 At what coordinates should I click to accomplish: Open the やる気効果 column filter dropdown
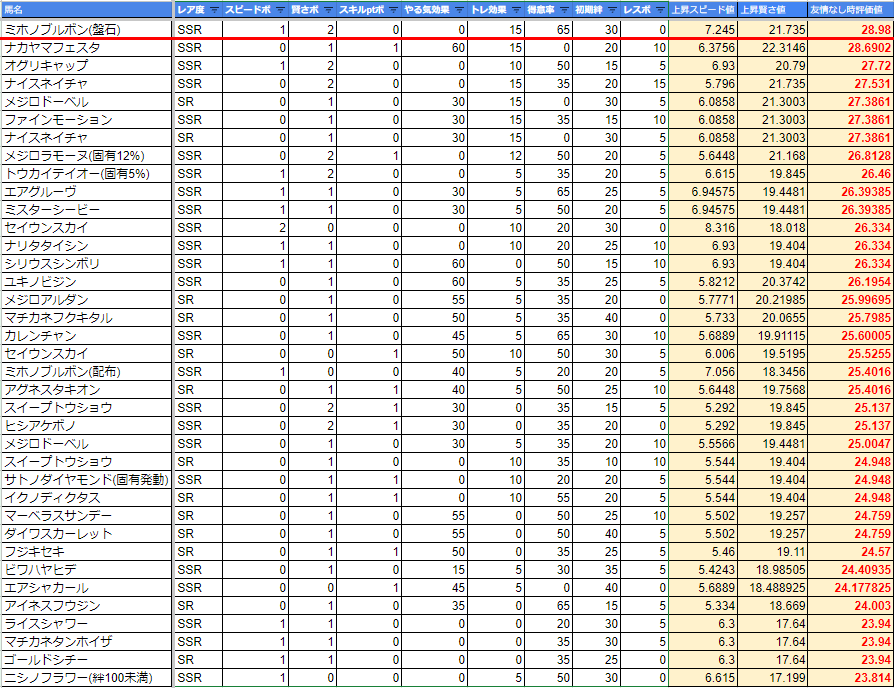460,10
